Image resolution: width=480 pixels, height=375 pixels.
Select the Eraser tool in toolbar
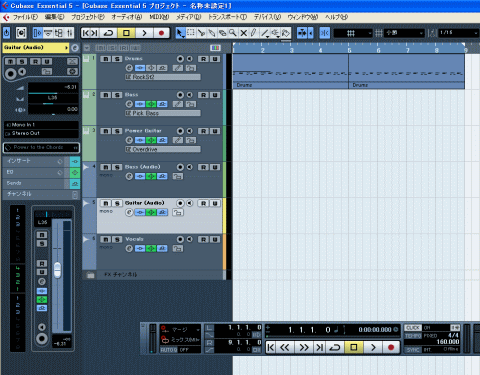222,33
